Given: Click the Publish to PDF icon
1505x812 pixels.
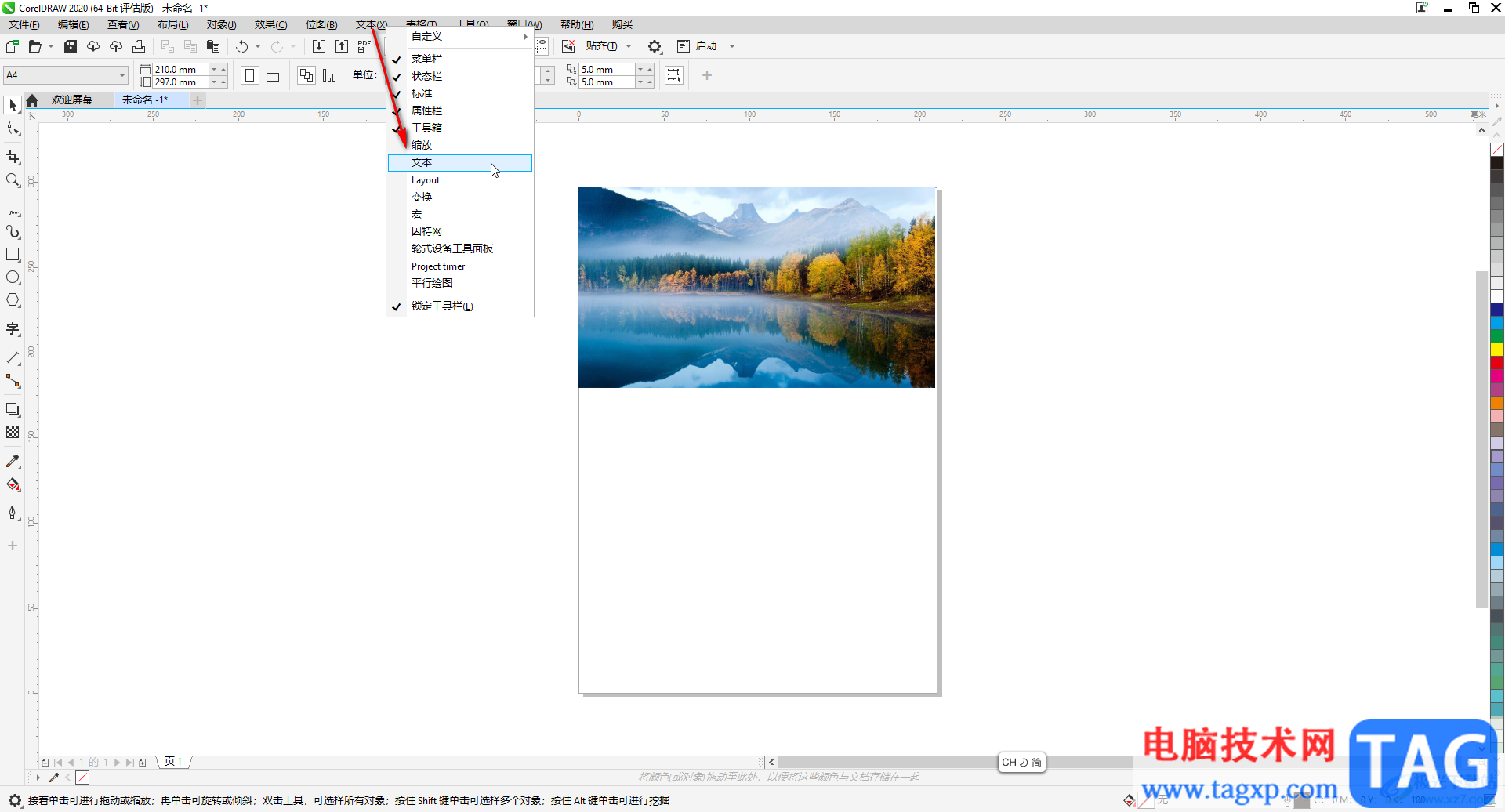Looking at the screenshot, I should coord(364,46).
